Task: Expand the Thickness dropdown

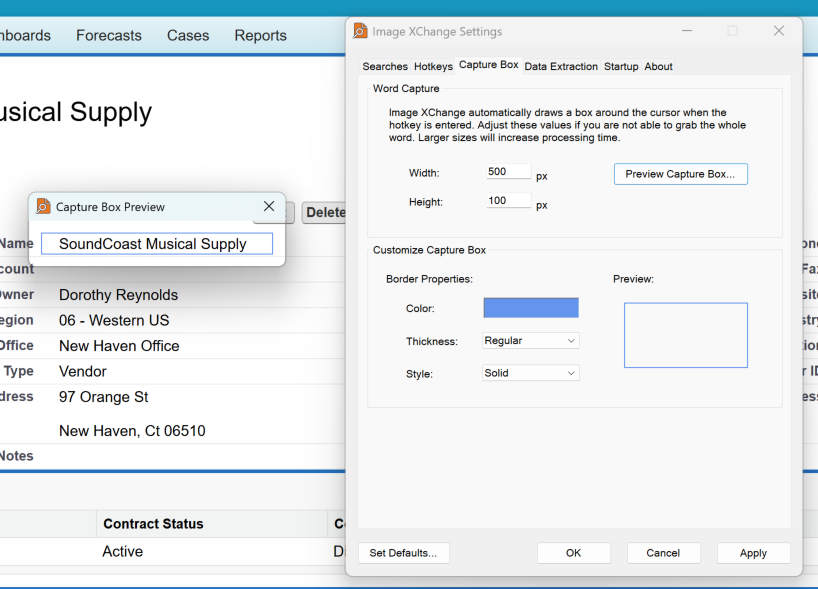Action: click(530, 341)
